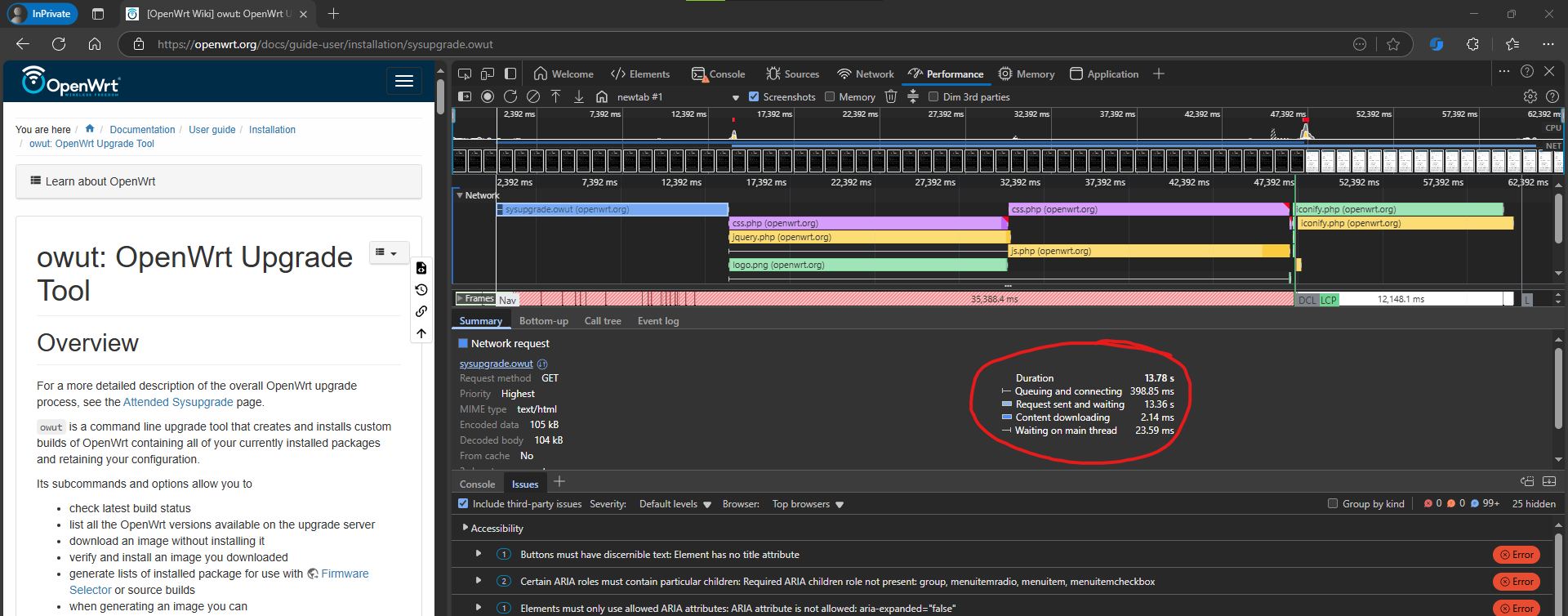The height and width of the screenshot is (616, 1568).
Task: Collapse the Accessibility issues group
Action: [x=465, y=528]
